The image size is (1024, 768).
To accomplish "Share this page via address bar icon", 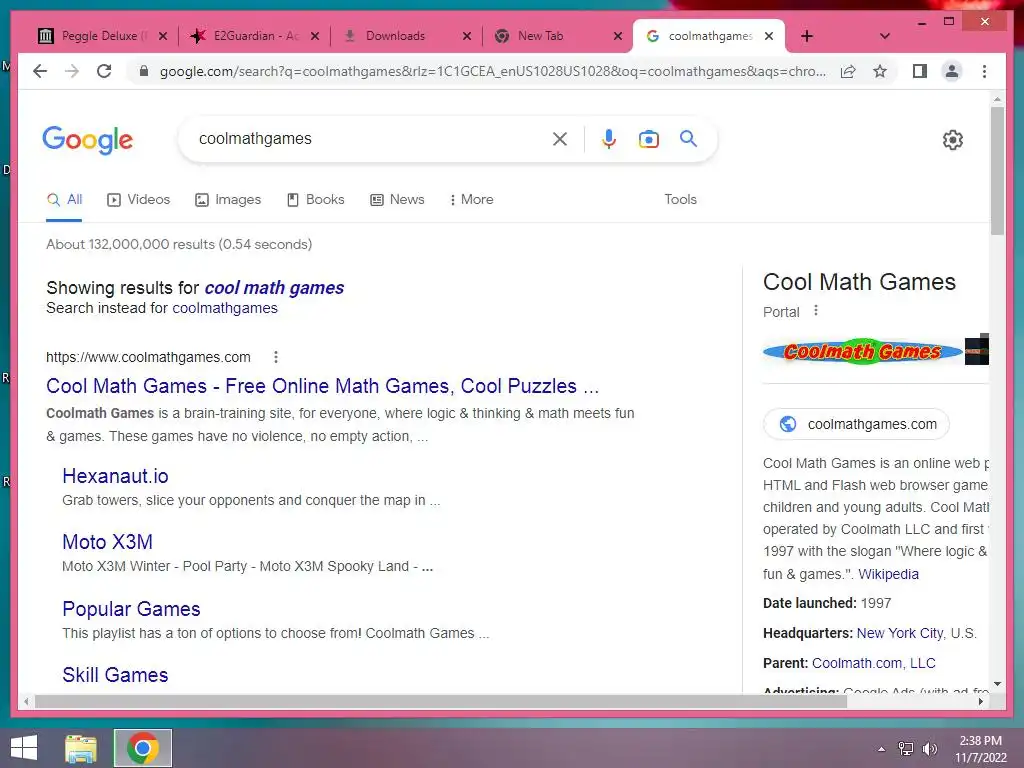I will coord(848,71).
